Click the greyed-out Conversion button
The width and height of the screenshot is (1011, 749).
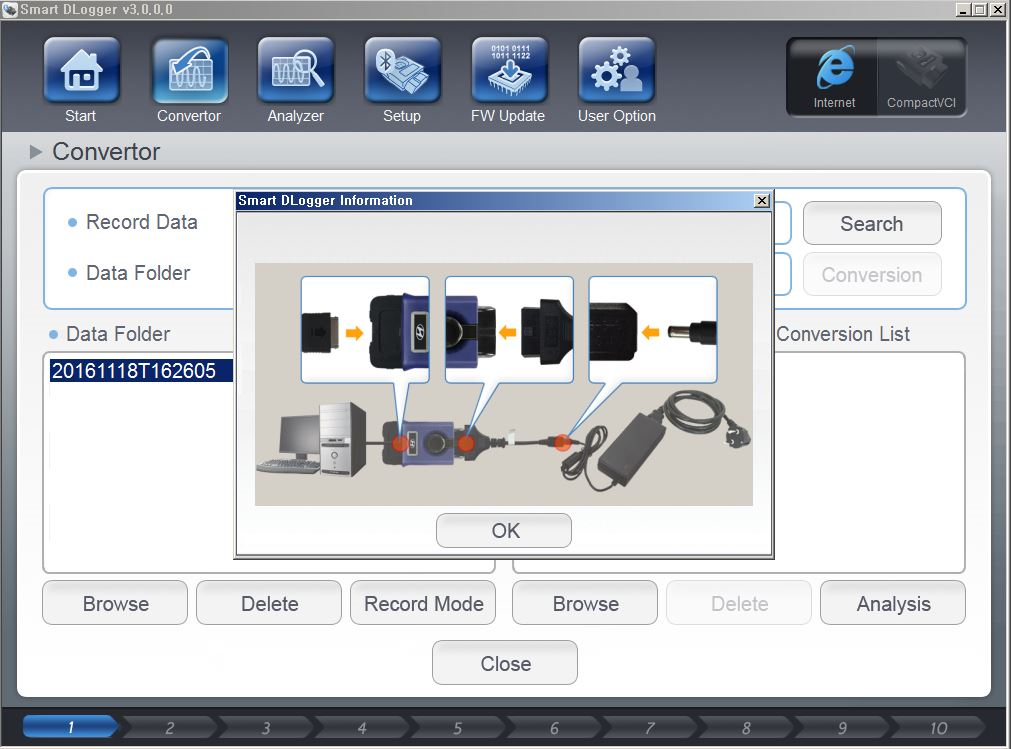(872, 275)
